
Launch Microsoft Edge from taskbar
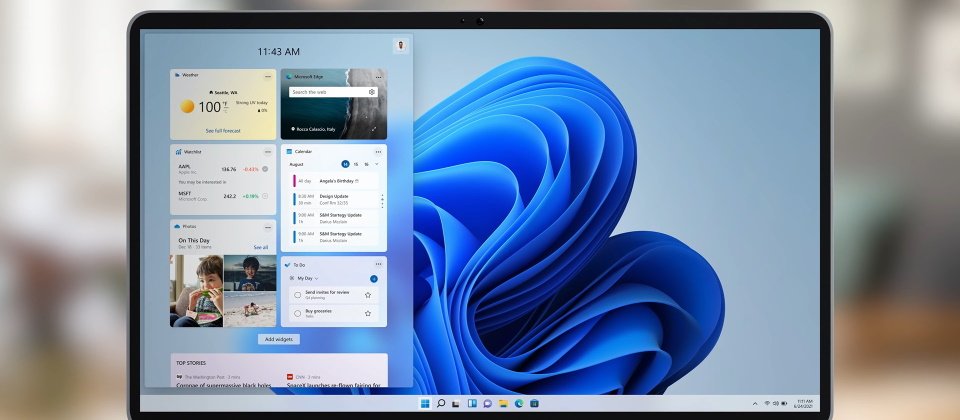(519, 403)
